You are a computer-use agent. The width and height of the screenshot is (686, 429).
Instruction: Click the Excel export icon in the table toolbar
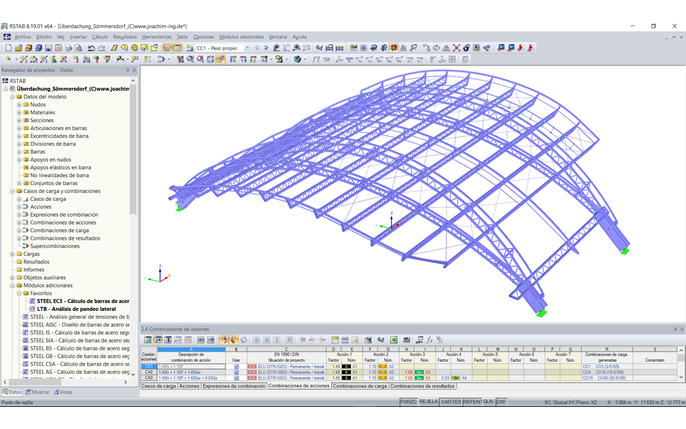(x=394, y=340)
